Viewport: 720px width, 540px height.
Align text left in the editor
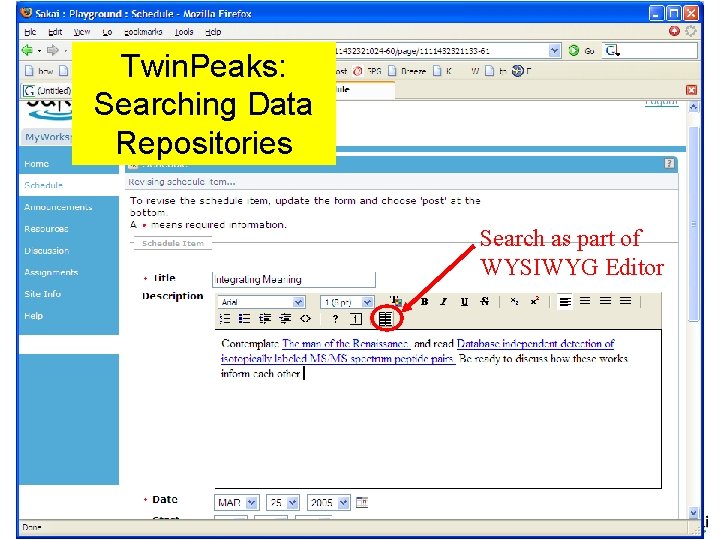565,301
